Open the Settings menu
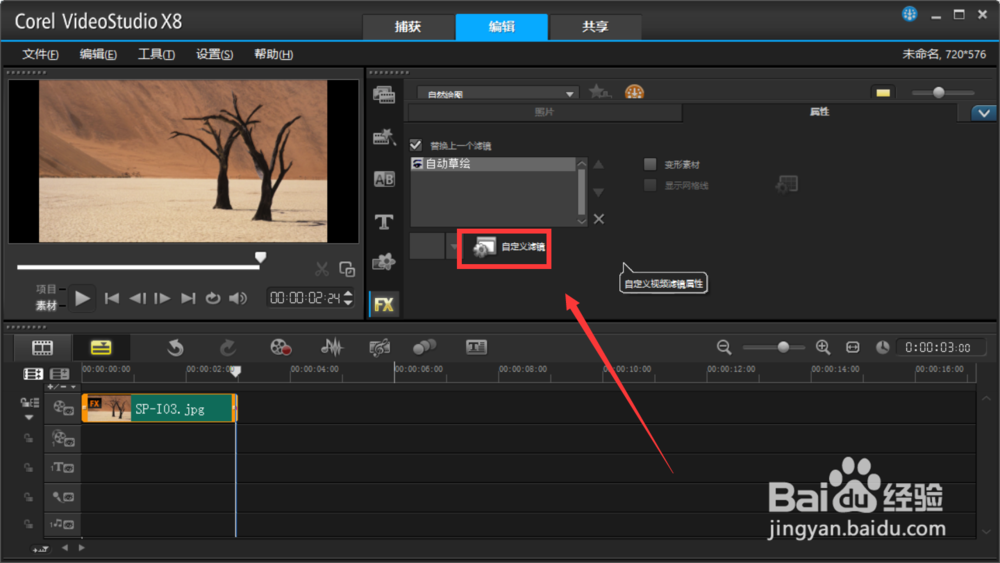This screenshot has height=563, width=1000. [214, 54]
